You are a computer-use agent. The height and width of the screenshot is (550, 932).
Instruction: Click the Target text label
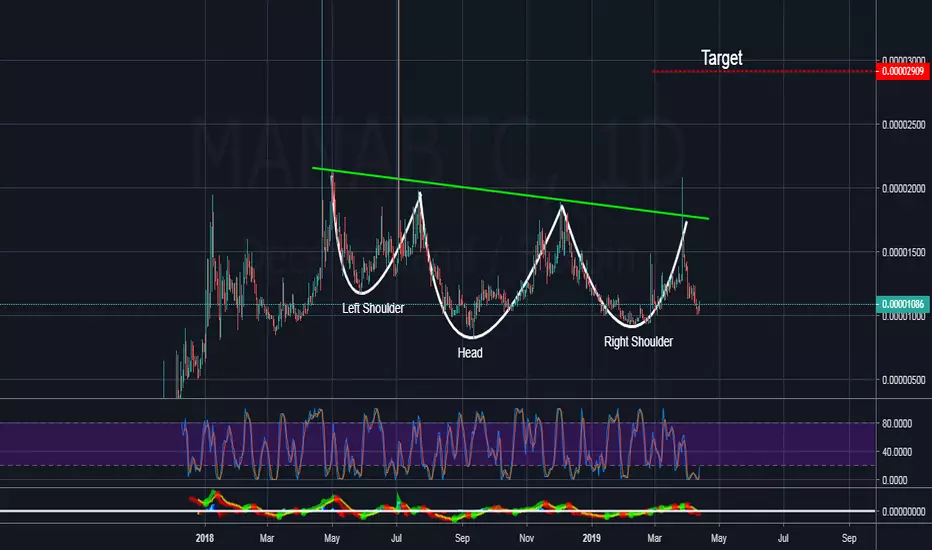click(722, 58)
